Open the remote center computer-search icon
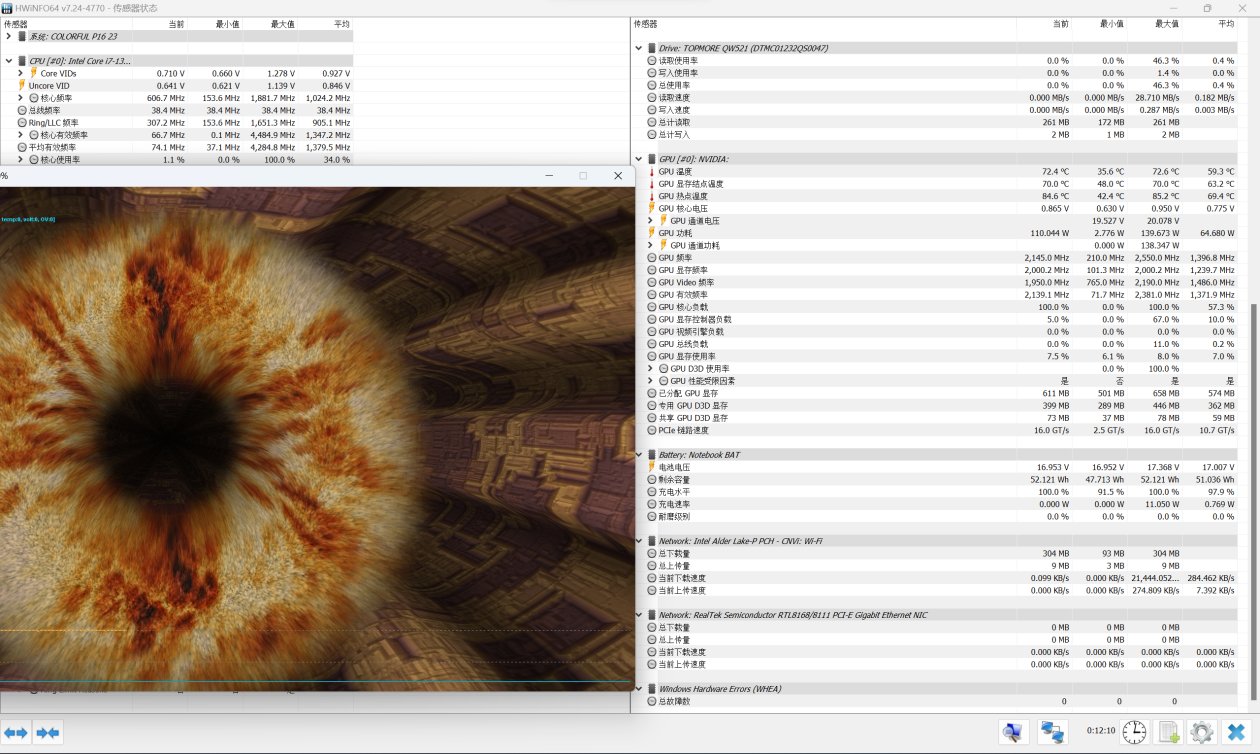Viewport: 1260px width, 754px height. tap(1014, 733)
